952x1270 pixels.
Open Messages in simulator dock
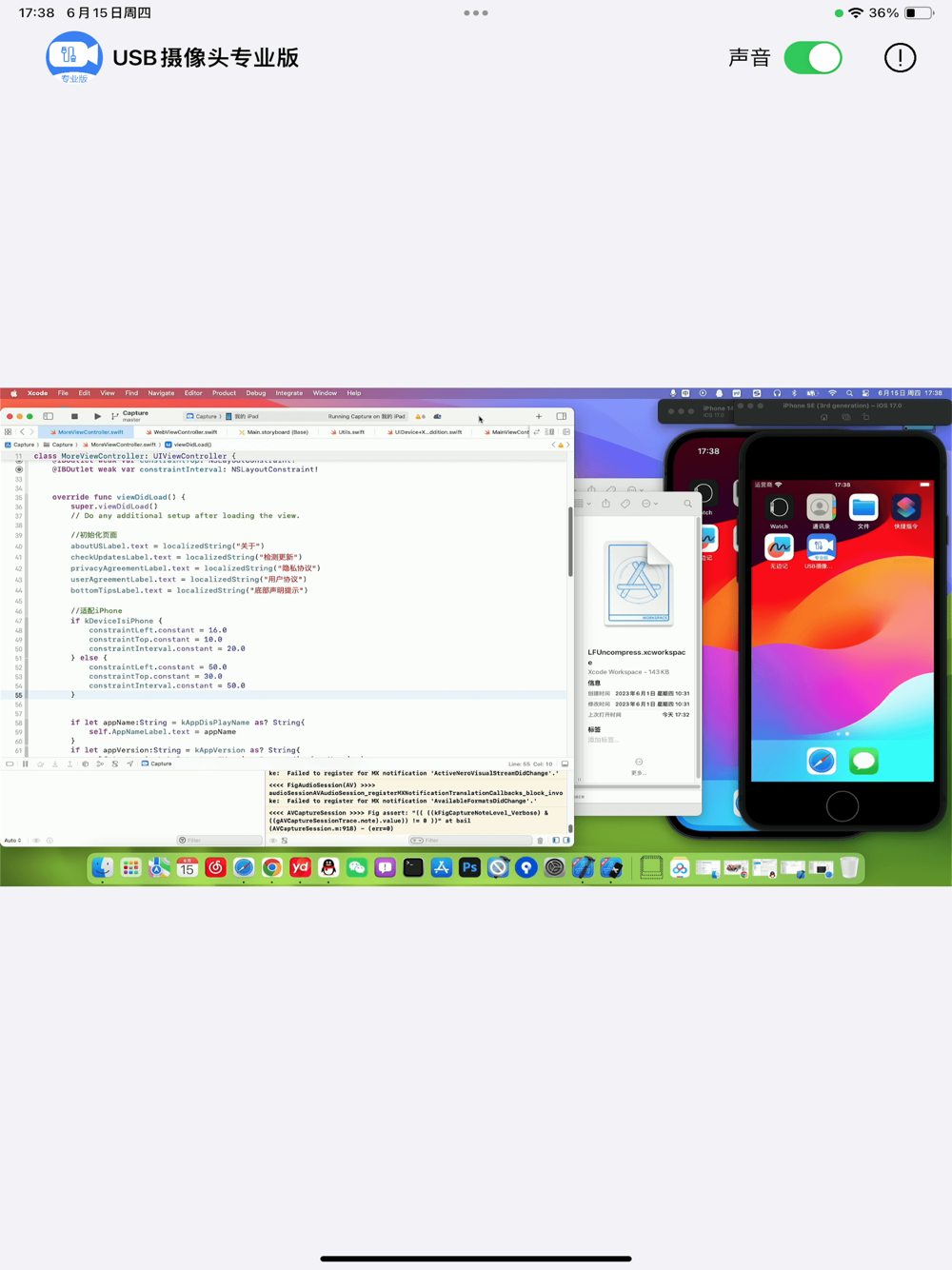(x=863, y=761)
